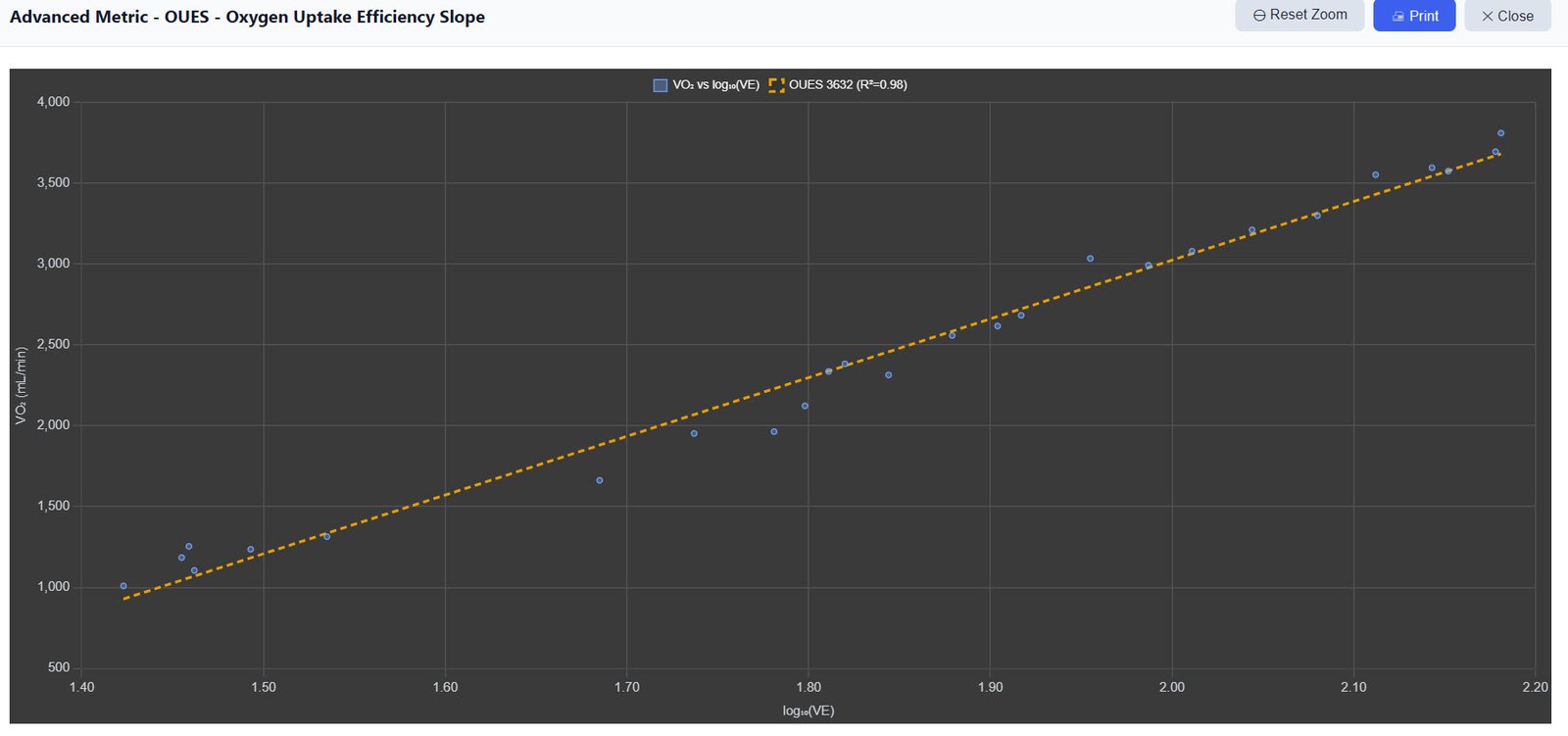Click the orange dashed legend box
The height and width of the screenshot is (736, 1568).
coord(777,85)
